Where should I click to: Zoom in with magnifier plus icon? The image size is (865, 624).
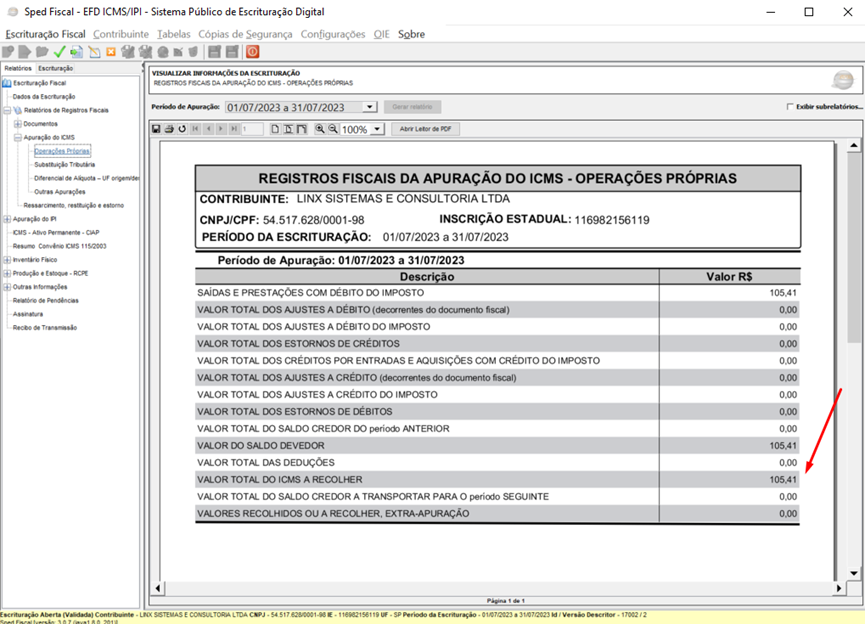tap(319, 129)
